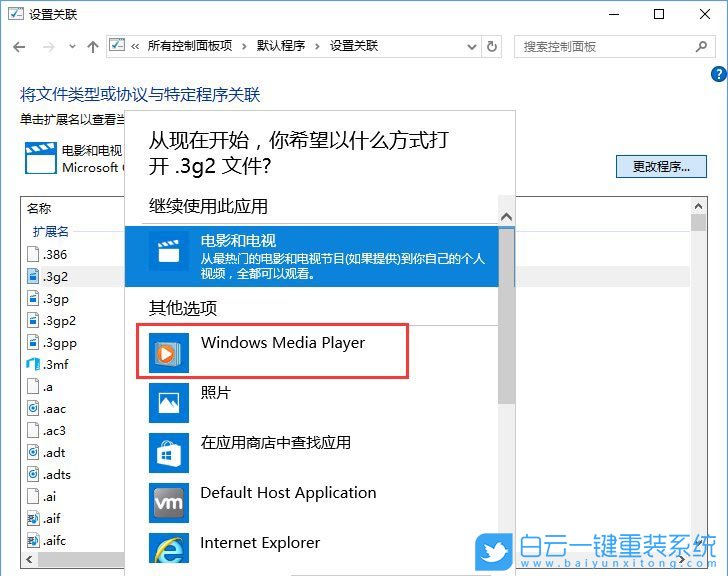728x576 pixels.
Task: Go back with the left arrow
Action: coord(19,47)
